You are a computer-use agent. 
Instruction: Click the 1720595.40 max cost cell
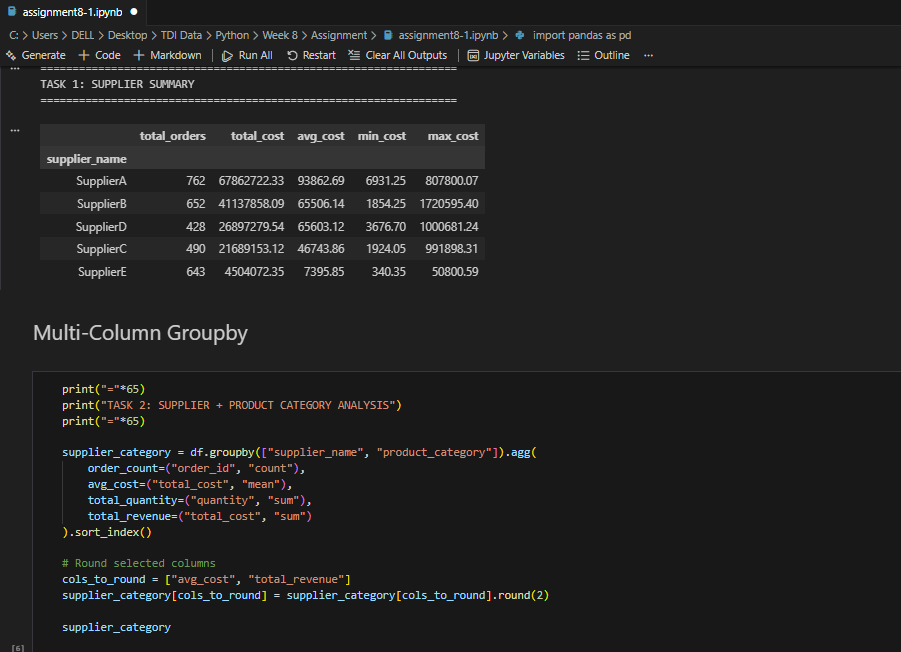(449, 204)
